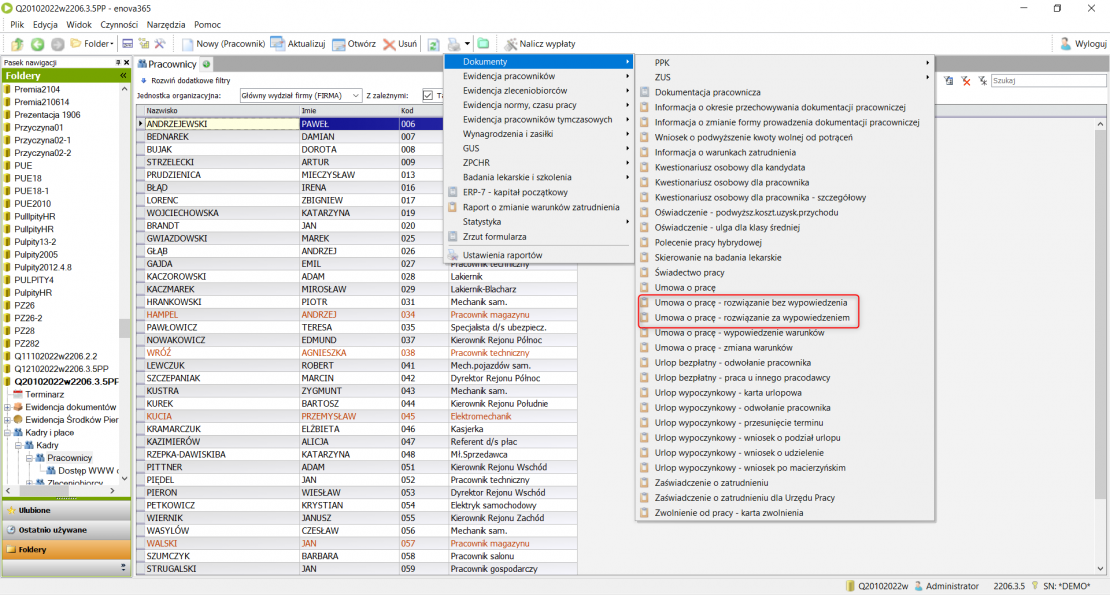Expand the Ewidencja dokumentów tree node
This screenshot has height=595, width=1110.
click(x=8, y=407)
